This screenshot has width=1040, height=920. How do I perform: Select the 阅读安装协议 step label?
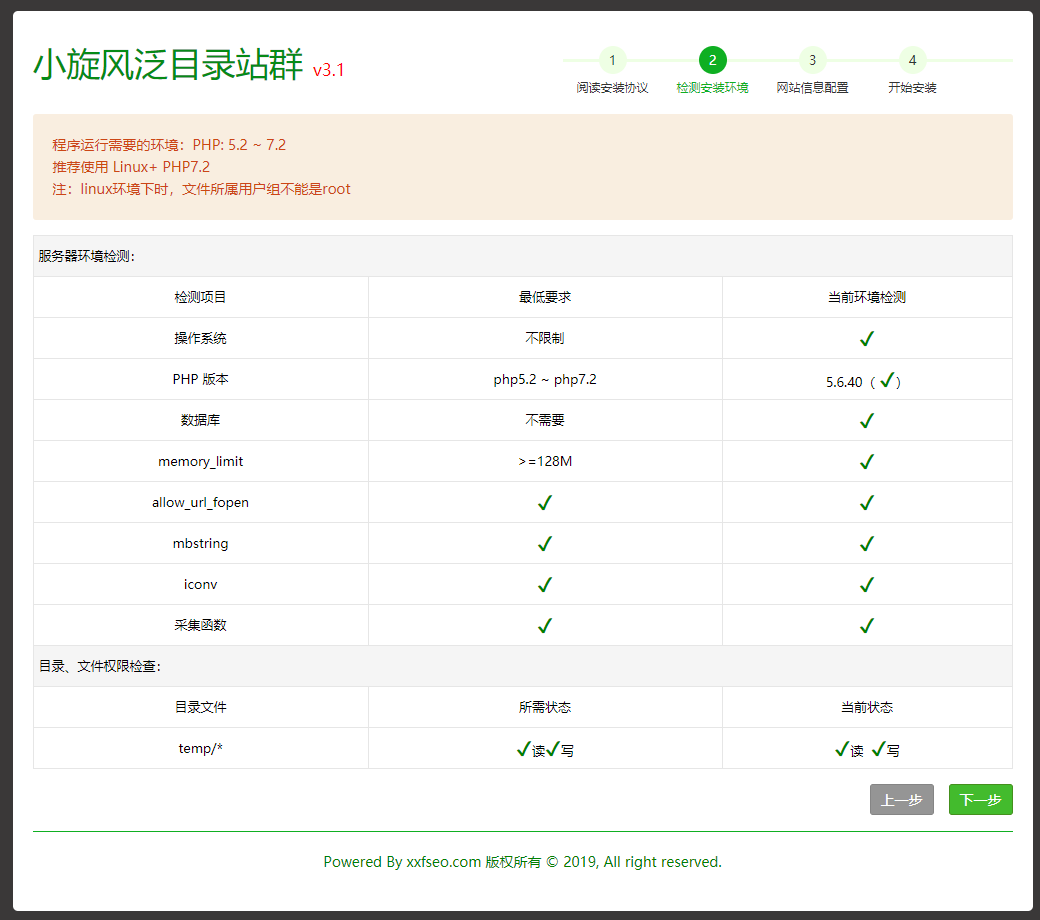[612, 88]
